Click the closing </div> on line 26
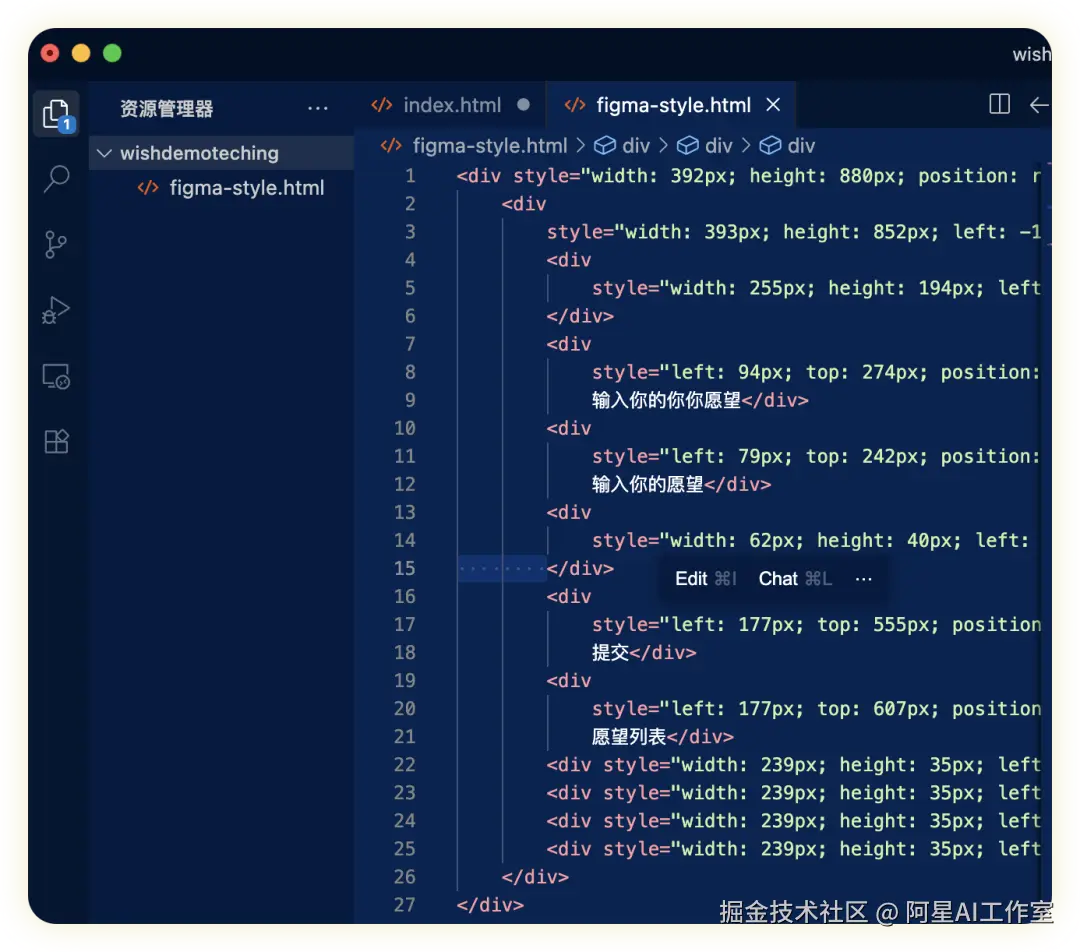The image size is (1080, 952). click(535, 877)
